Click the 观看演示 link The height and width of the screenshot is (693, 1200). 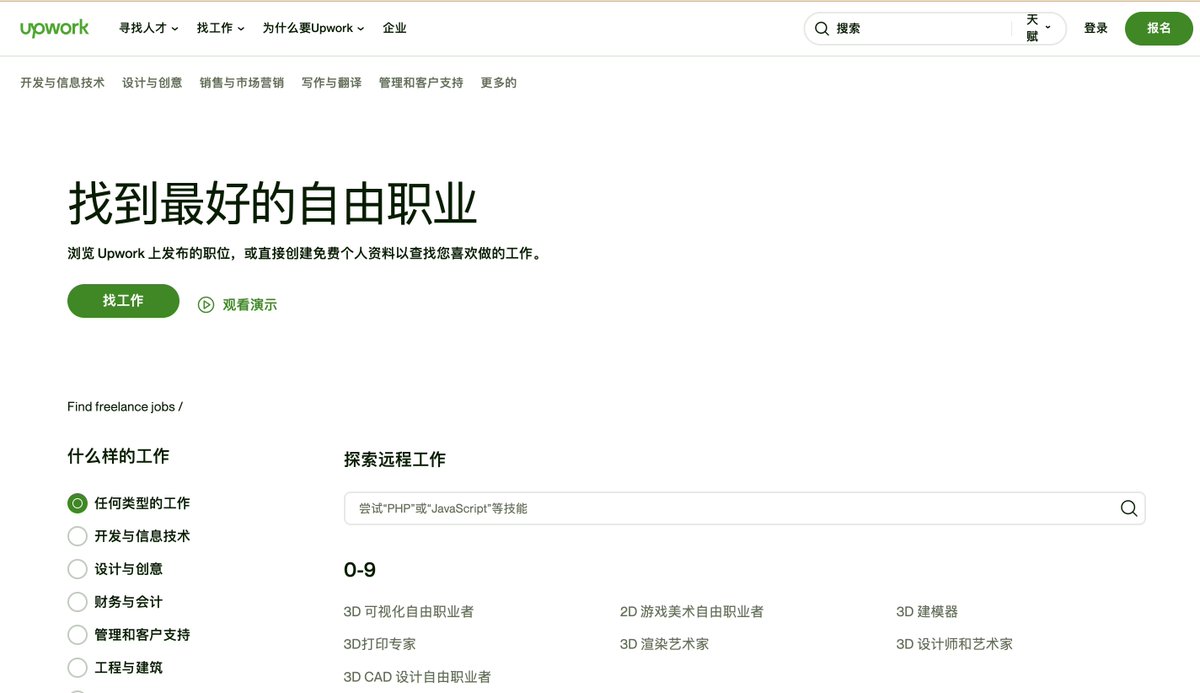point(250,305)
